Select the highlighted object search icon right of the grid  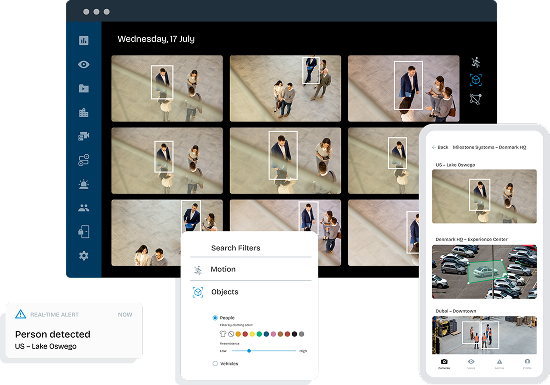point(476,80)
